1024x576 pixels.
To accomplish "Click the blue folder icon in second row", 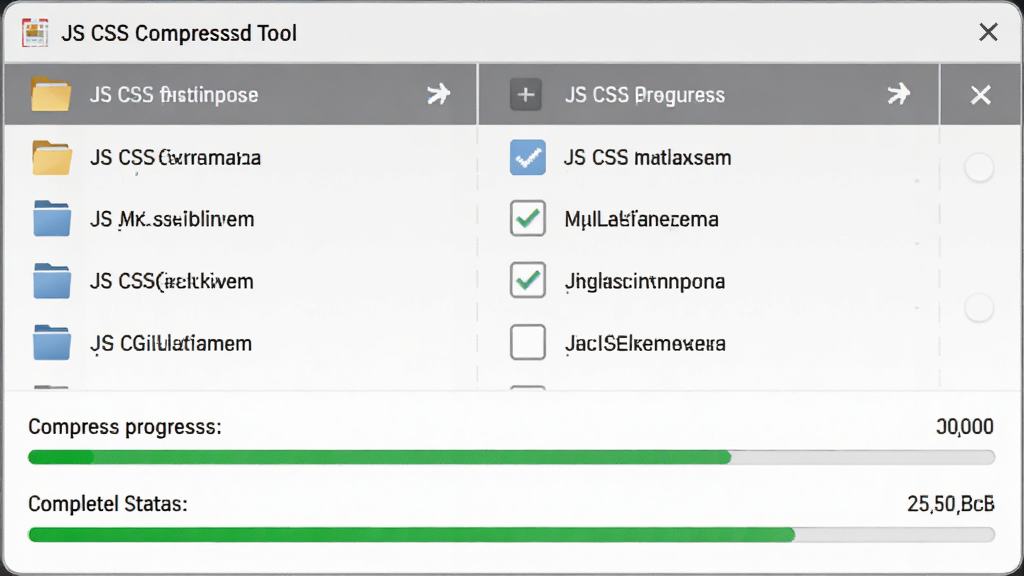I will 52,218.
